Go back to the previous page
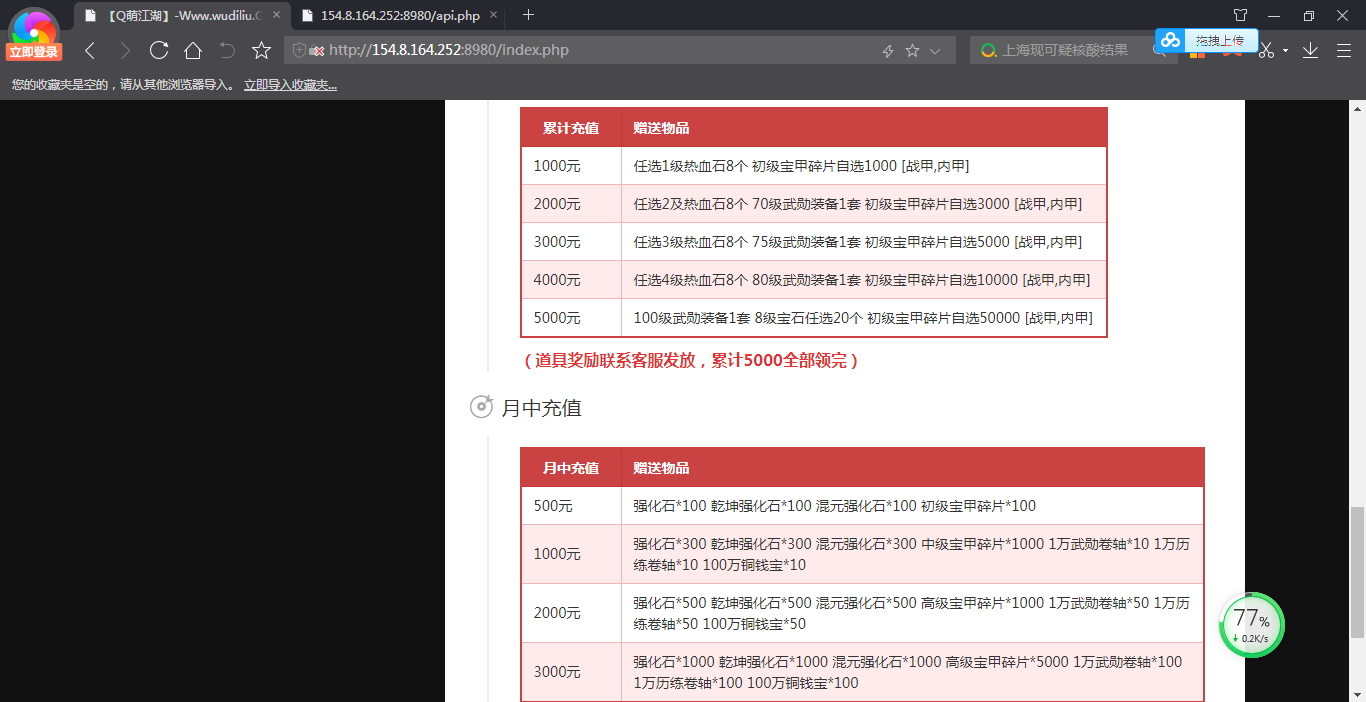This screenshot has height=702, width=1366. pyautogui.click(x=90, y=50)
